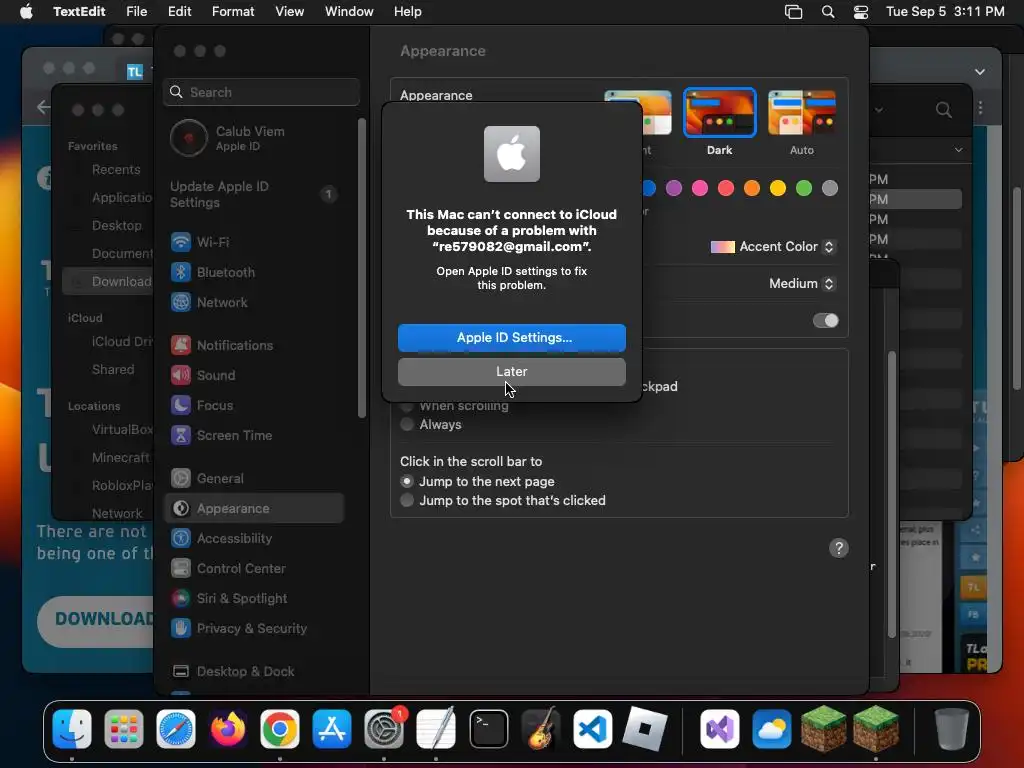The height and width of the screenshot is (768, 1024).
Task: Choose the graphite accent color
Action: click(830, 188)
